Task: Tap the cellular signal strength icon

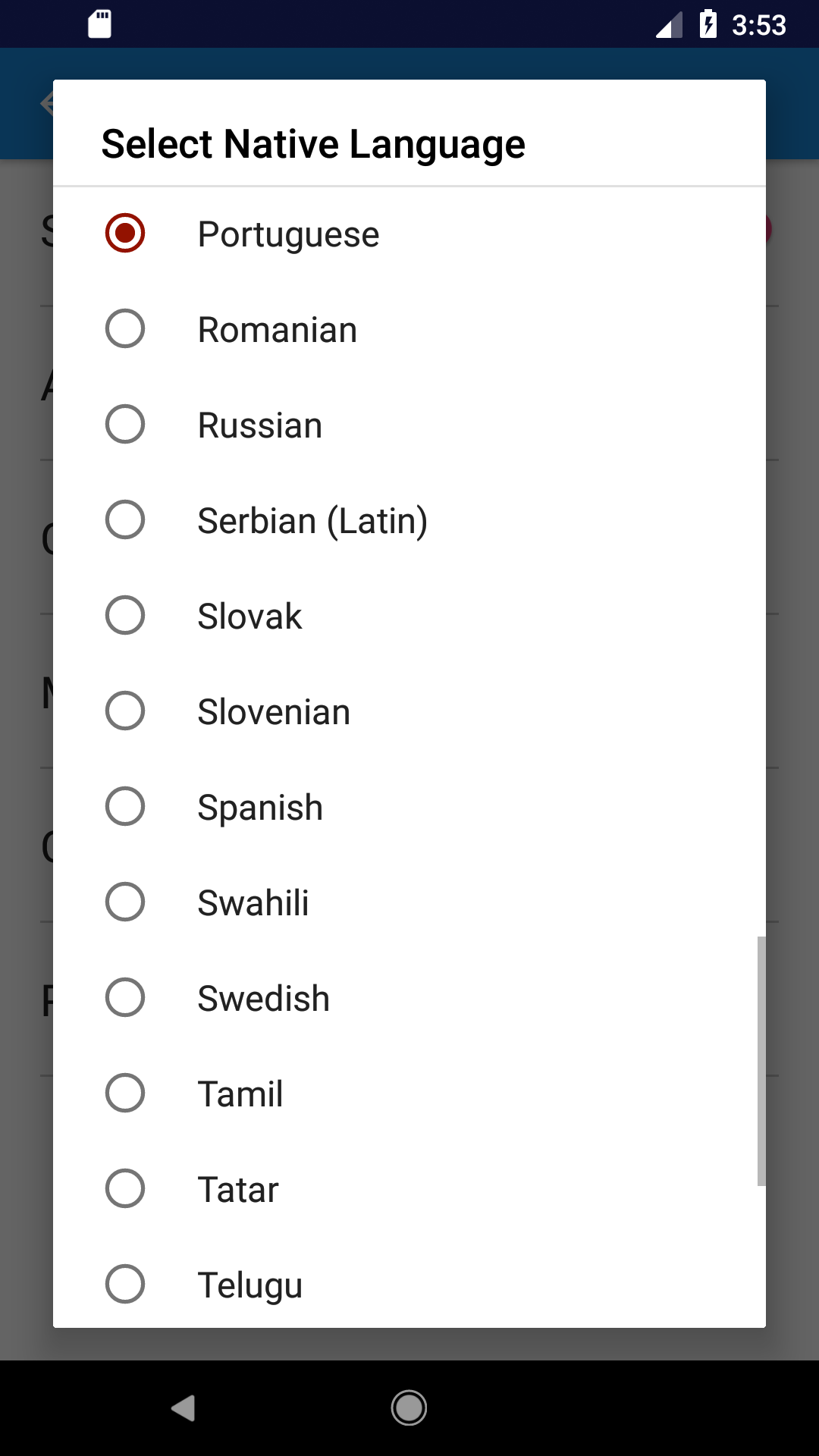Action: point(669,25)
